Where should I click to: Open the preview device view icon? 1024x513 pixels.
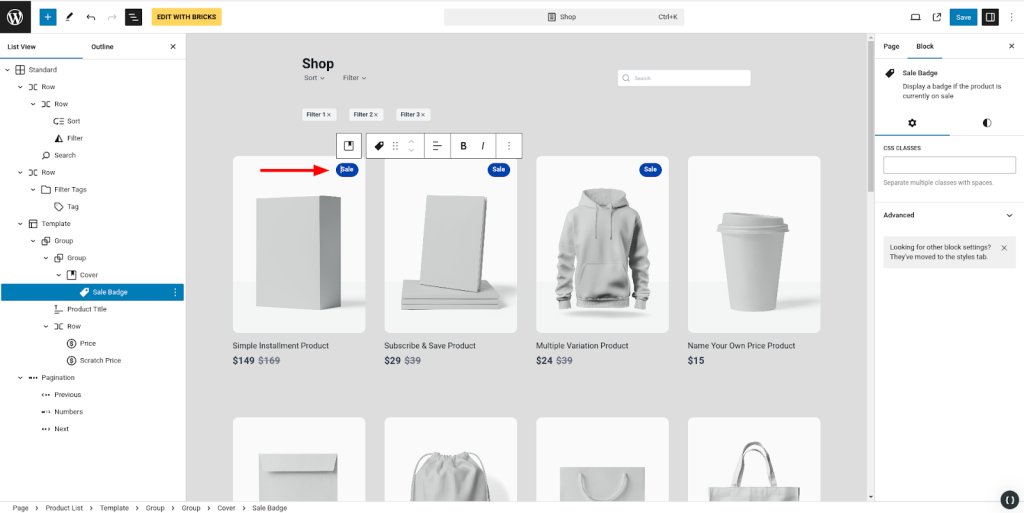(x=915, y=17)
